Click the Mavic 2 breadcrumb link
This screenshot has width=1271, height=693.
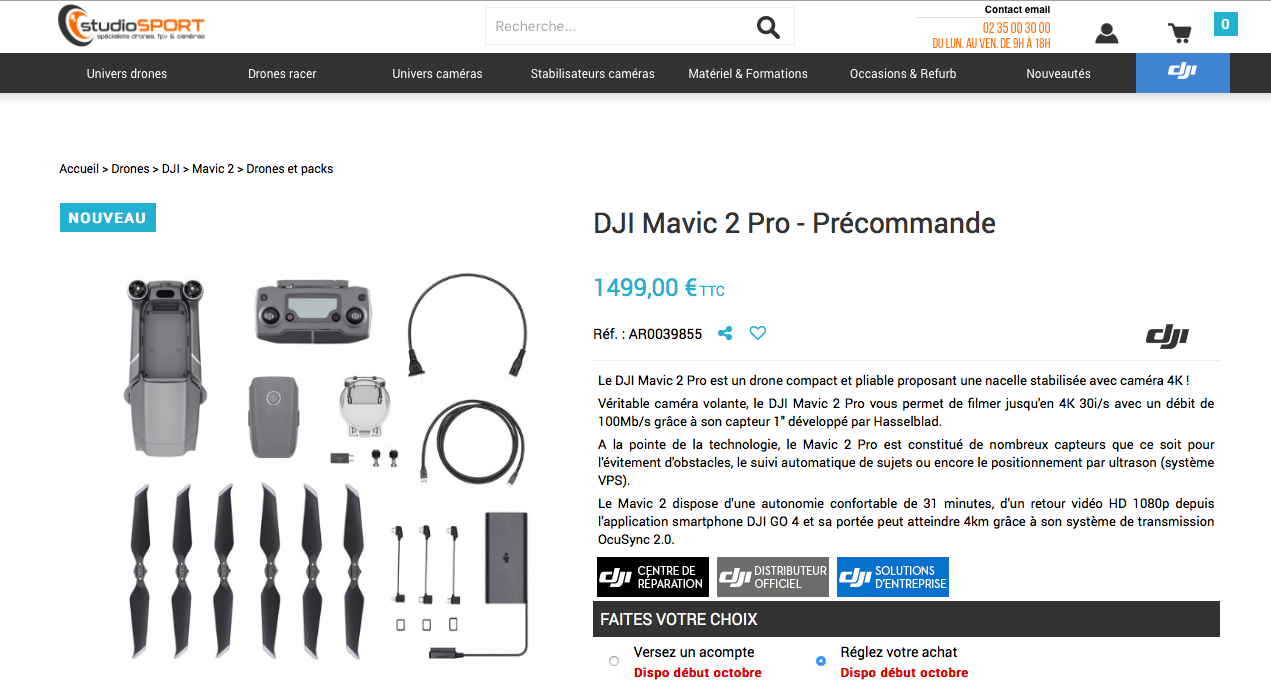tap(213, 169)
